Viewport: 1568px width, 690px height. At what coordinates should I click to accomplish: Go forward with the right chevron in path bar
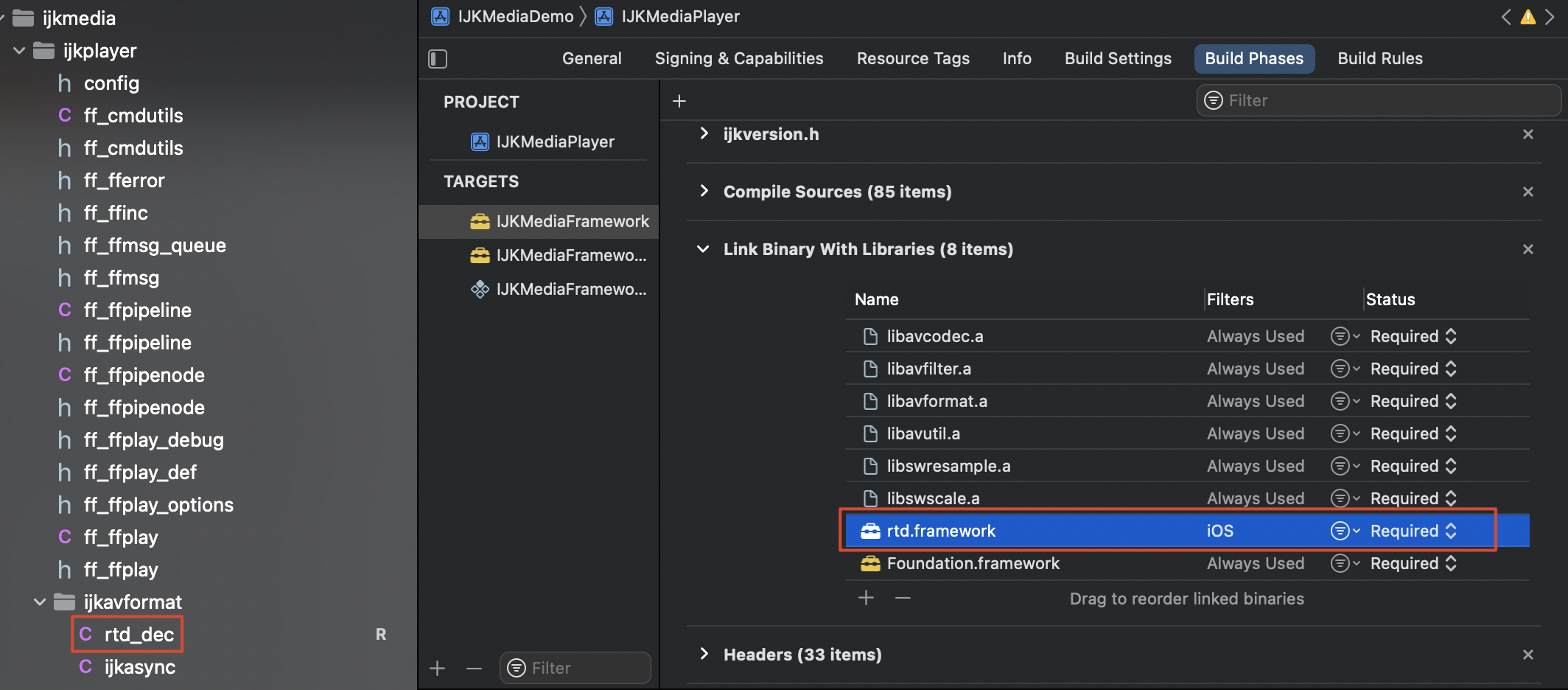click(1550, 16)
